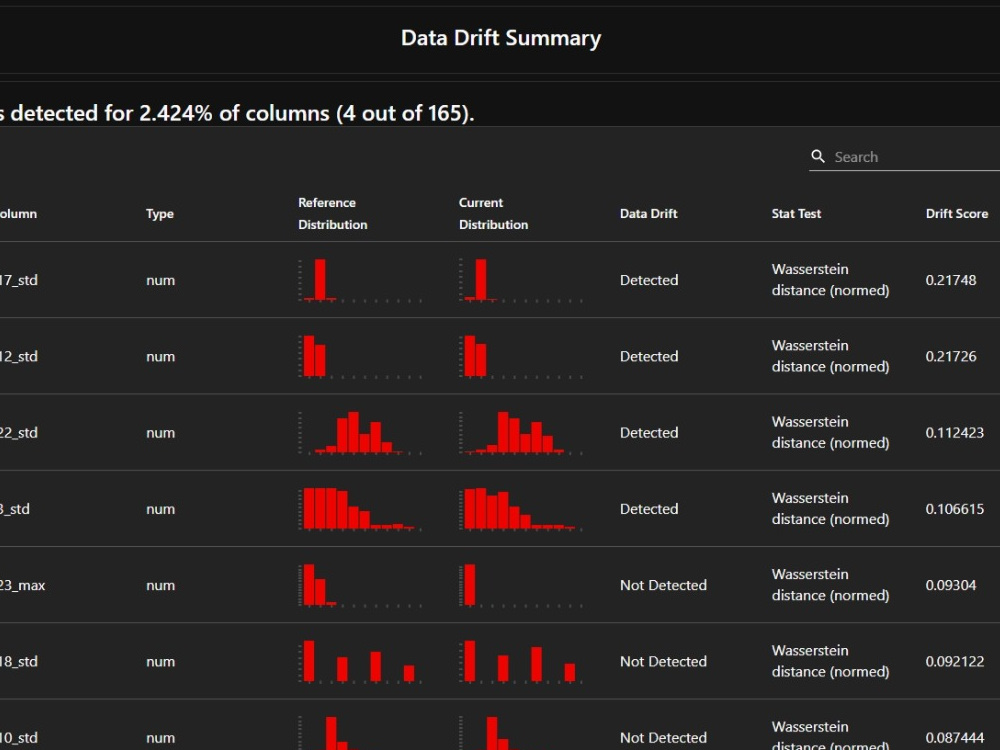Click the 10_std column name
1000x750 pixels.
coord(18,738)
